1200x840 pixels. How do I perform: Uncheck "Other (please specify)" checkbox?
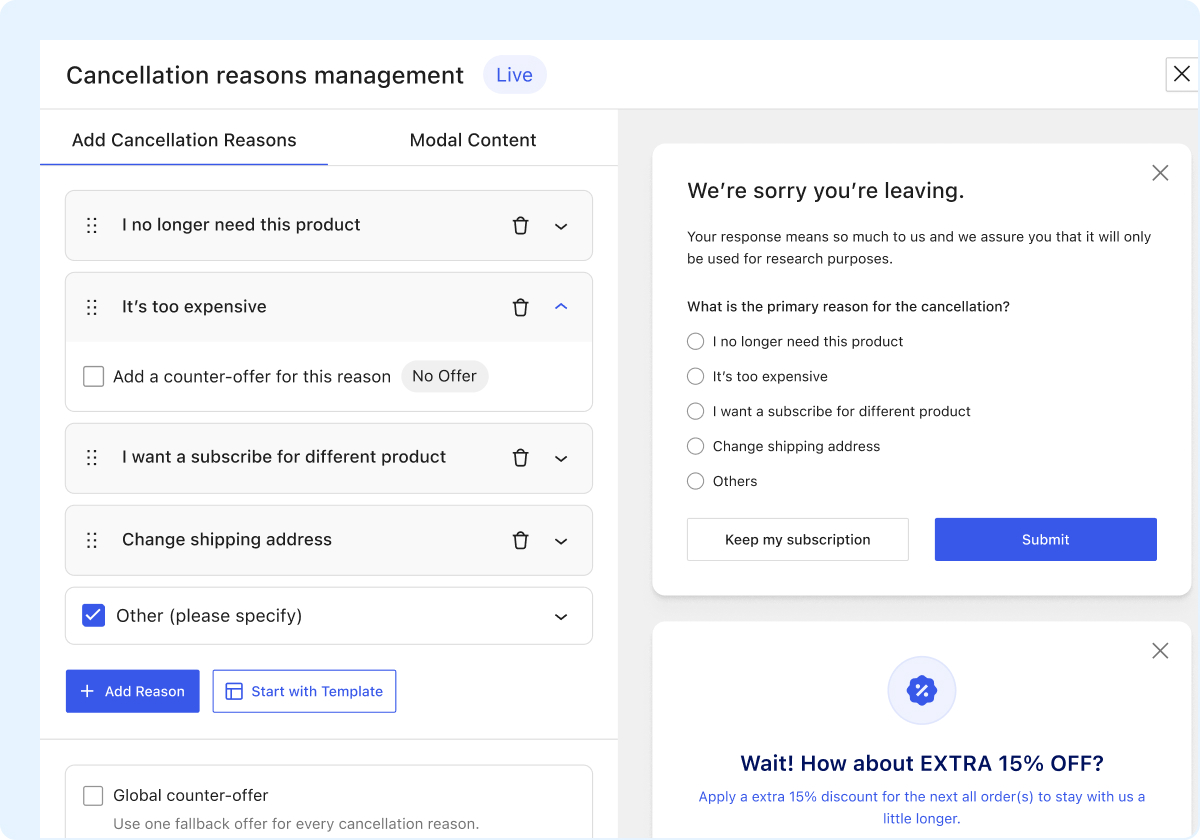point(93,615)
